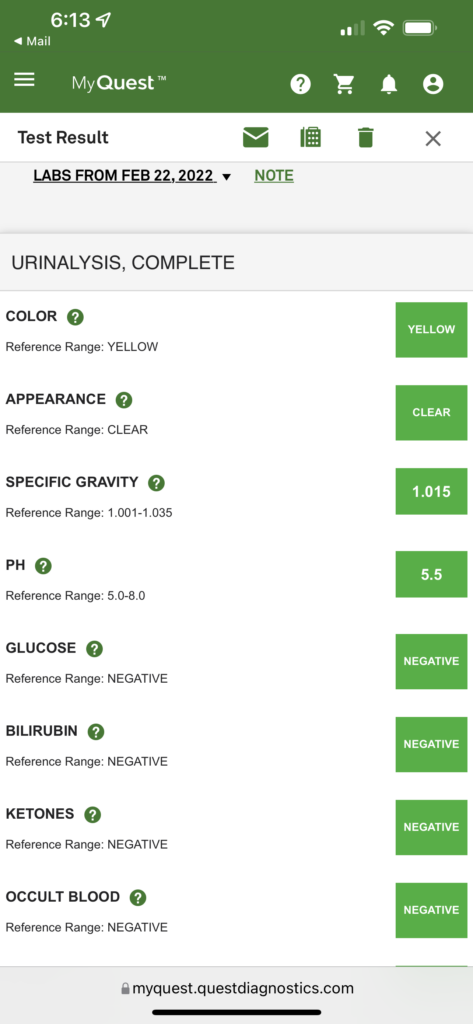Tap the help question mark in header
Image resolution: width=473 pixels, height=1024 pixels.
coord(301,84)
